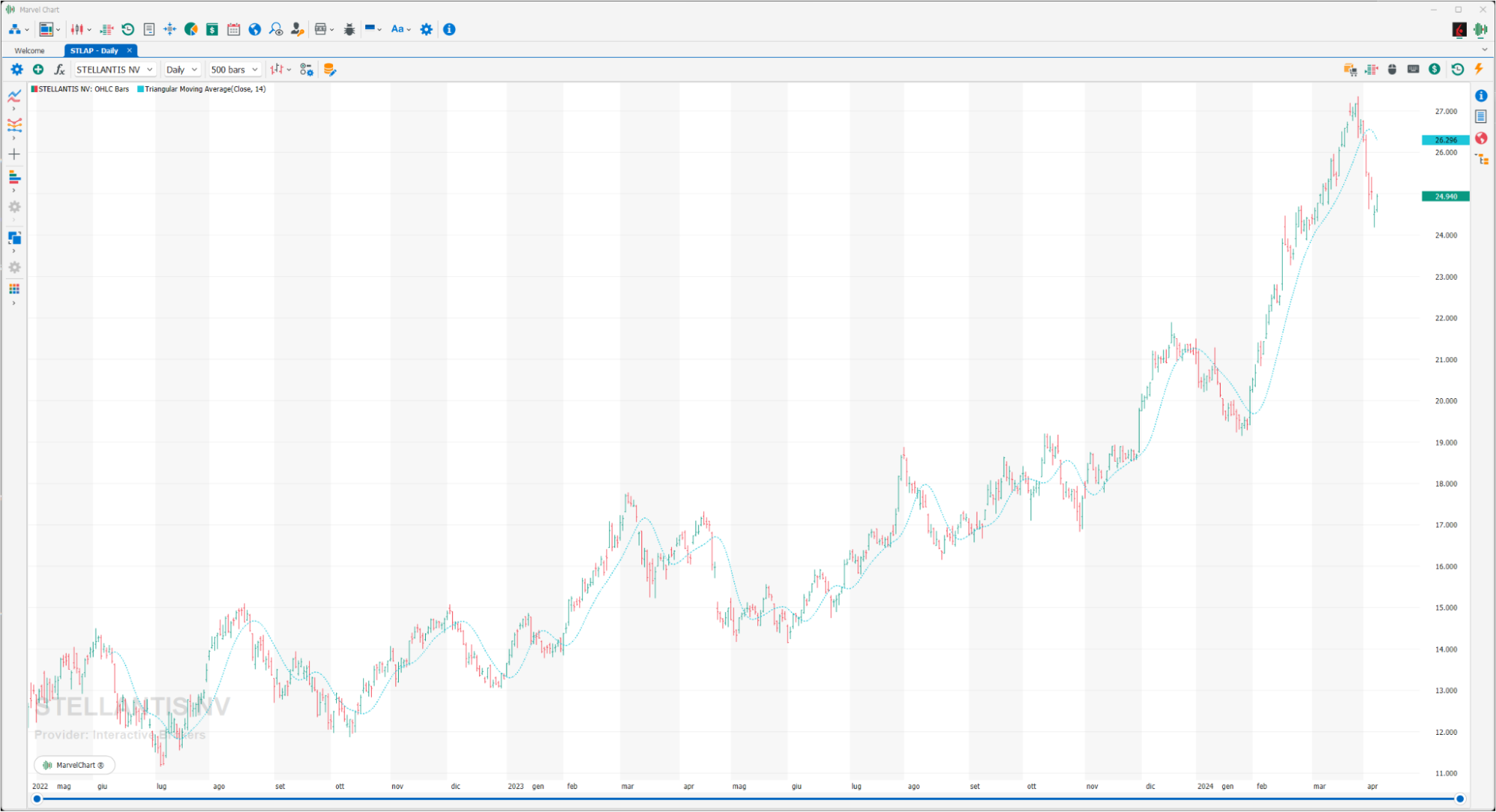Open the STELLANTIS NV symbol dropdown
This screenshot has width=1496, height=812.
coord(115,70)
